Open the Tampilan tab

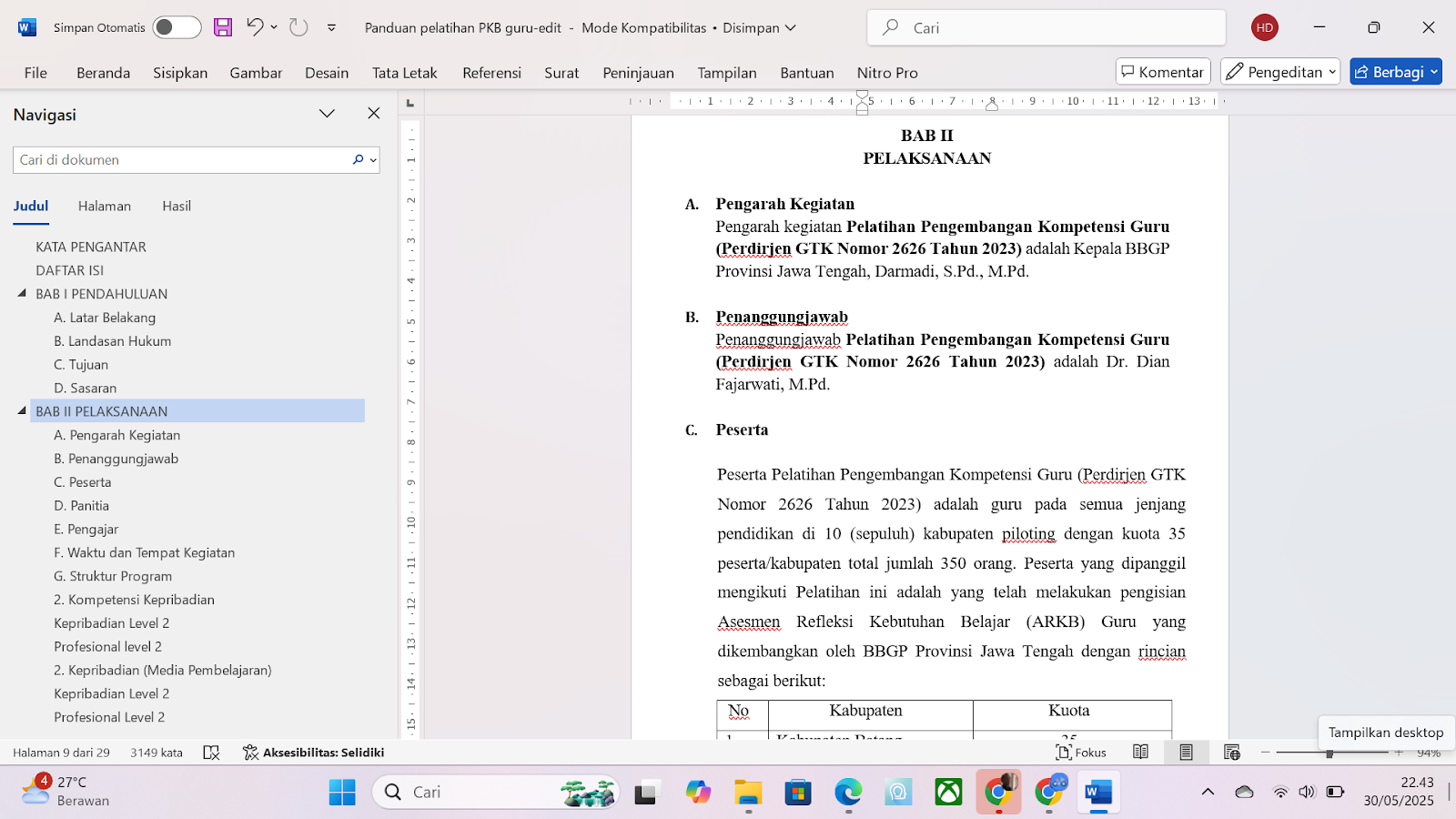click(x=727, y=73)
